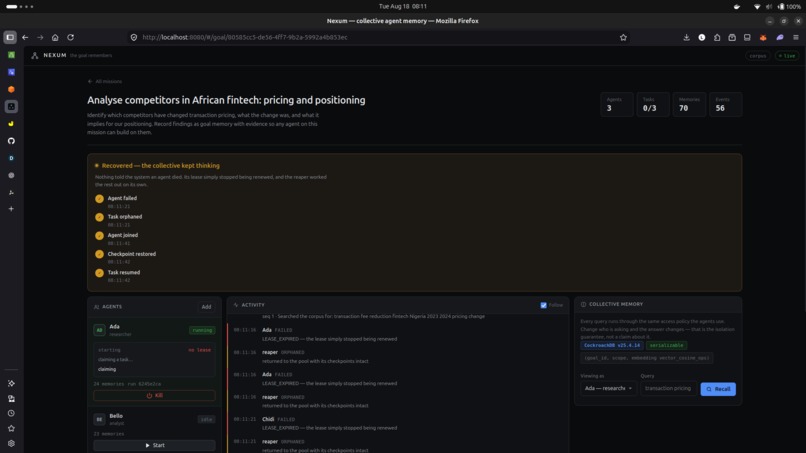
Task: Click the white clock extension icon
Action: click(x=702, y=37)
